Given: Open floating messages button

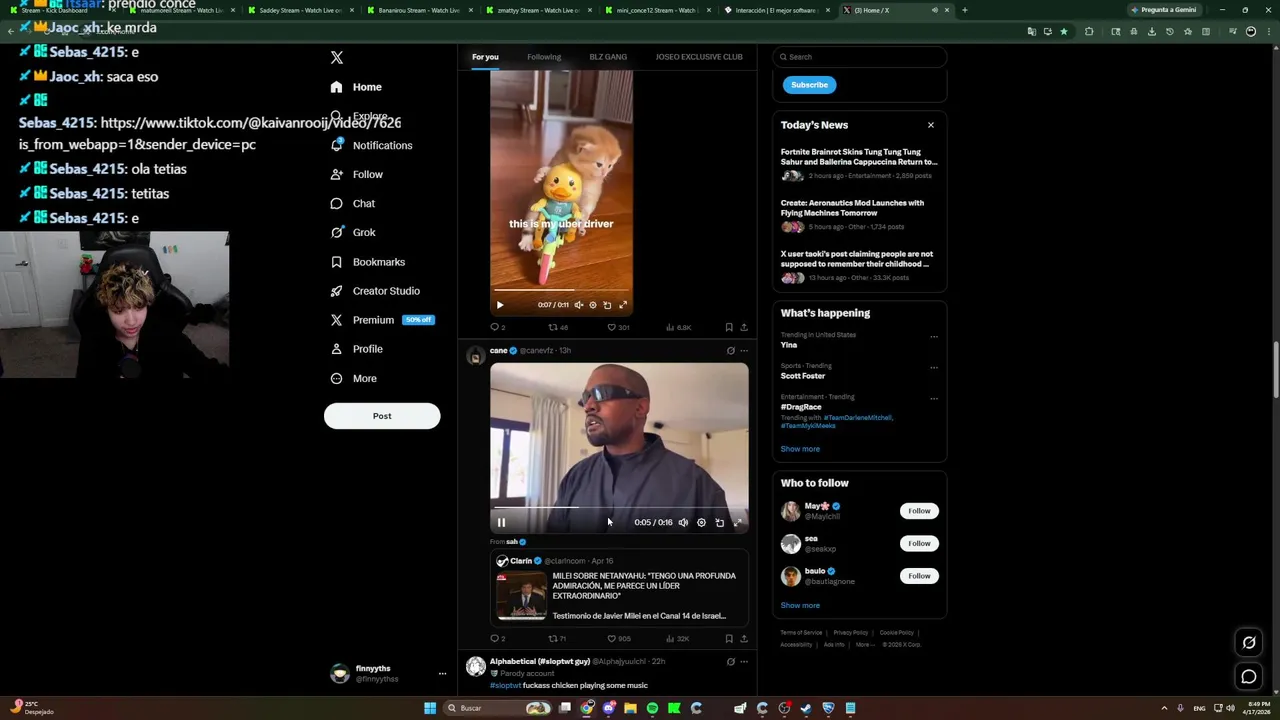Looking at the screenshot, I should click(x=1249, y=677).
